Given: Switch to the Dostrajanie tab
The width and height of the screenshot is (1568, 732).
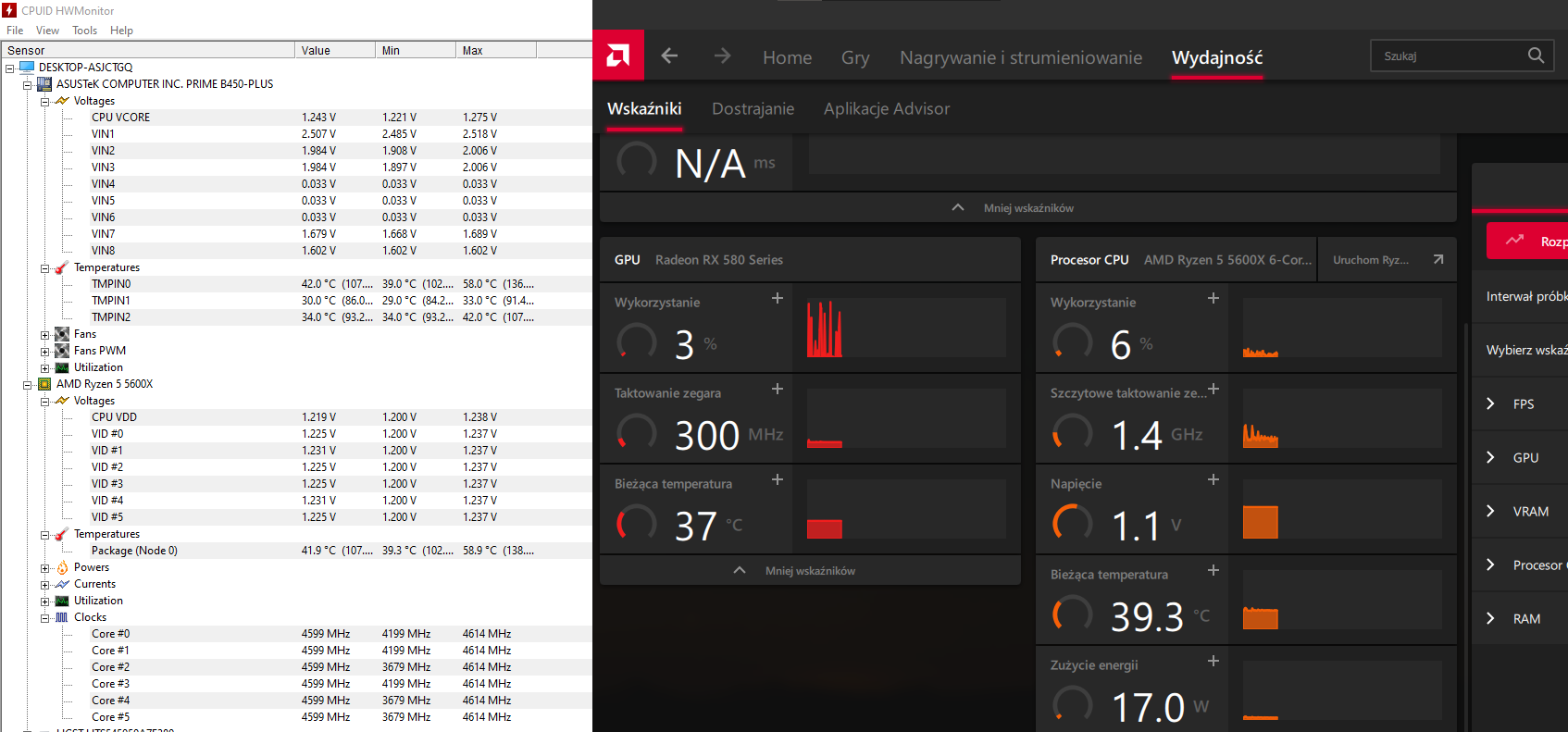Looking at the screenshot, I should click(753, 109).
